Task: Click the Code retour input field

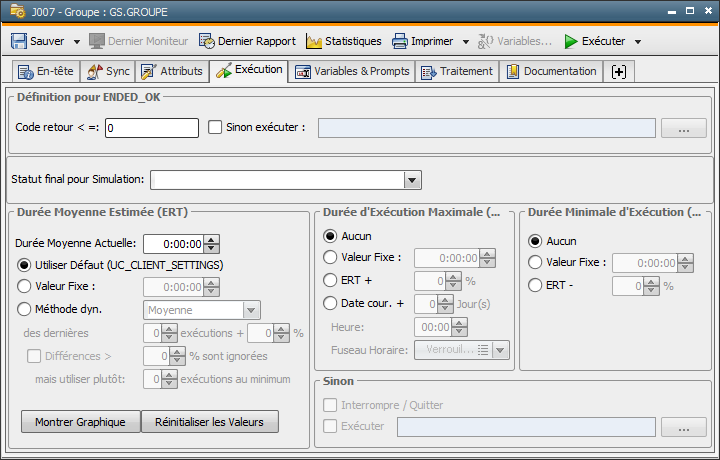Action: (x=152, y=128)
